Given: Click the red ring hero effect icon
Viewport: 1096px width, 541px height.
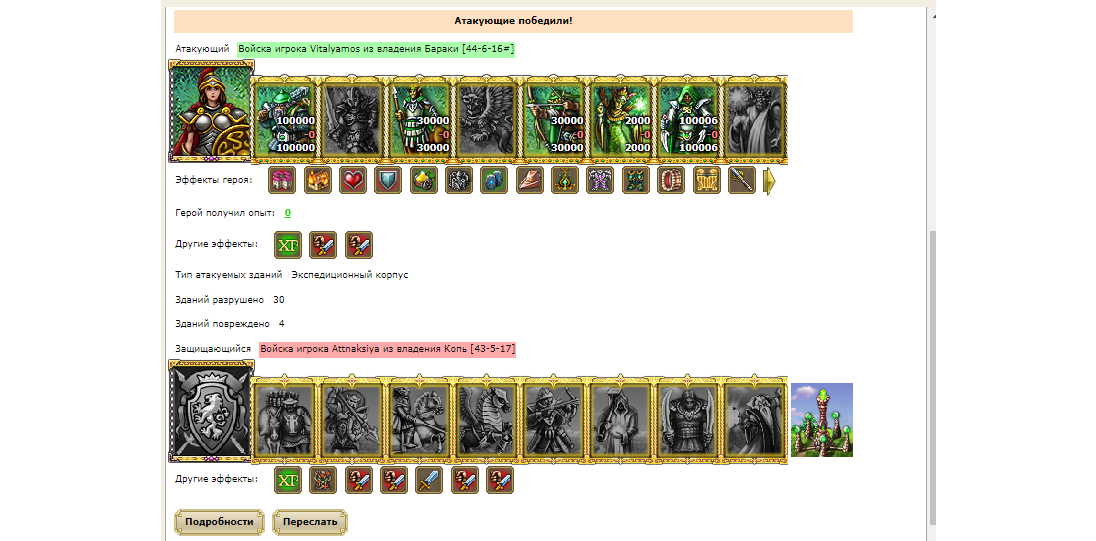Looking at the screenshot, I should tap(671, 180).
